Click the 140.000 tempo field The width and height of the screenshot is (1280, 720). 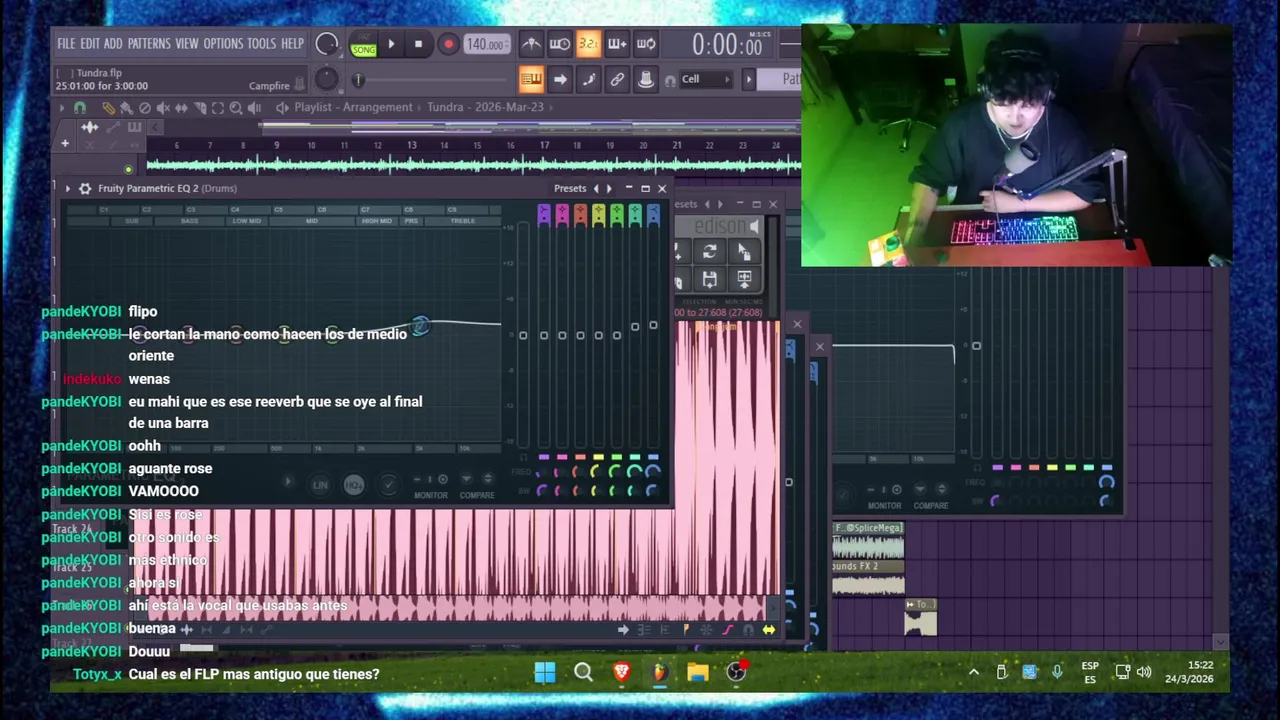[x=486, y=44]
